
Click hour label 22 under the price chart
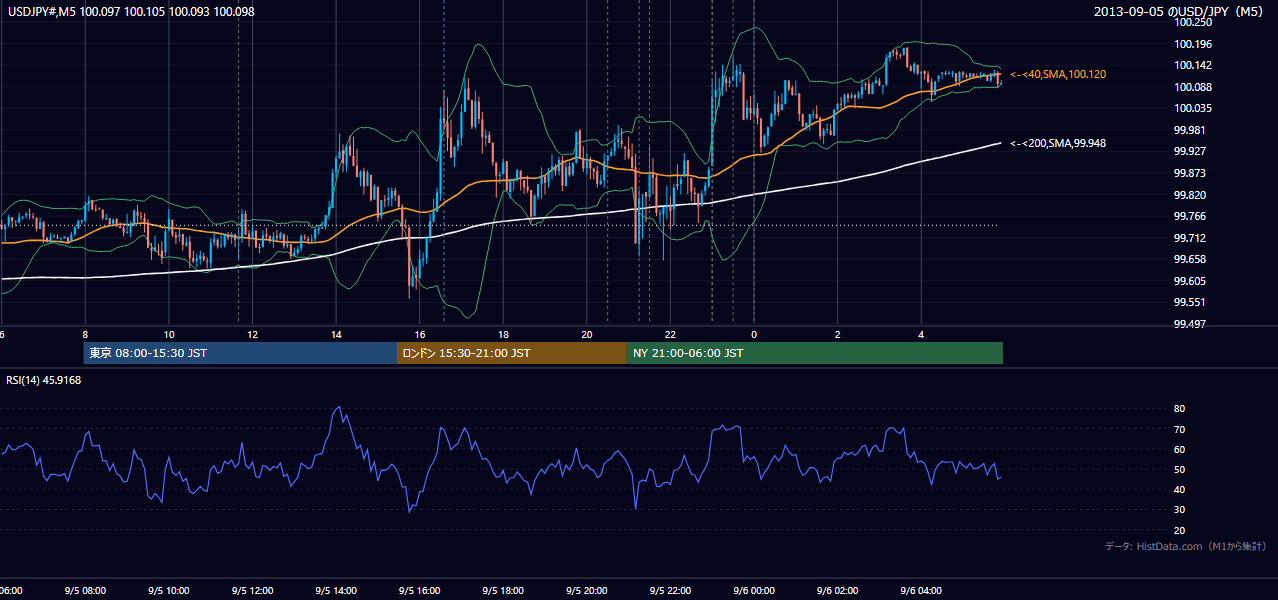pyautogui.click(x=670, y=334)
